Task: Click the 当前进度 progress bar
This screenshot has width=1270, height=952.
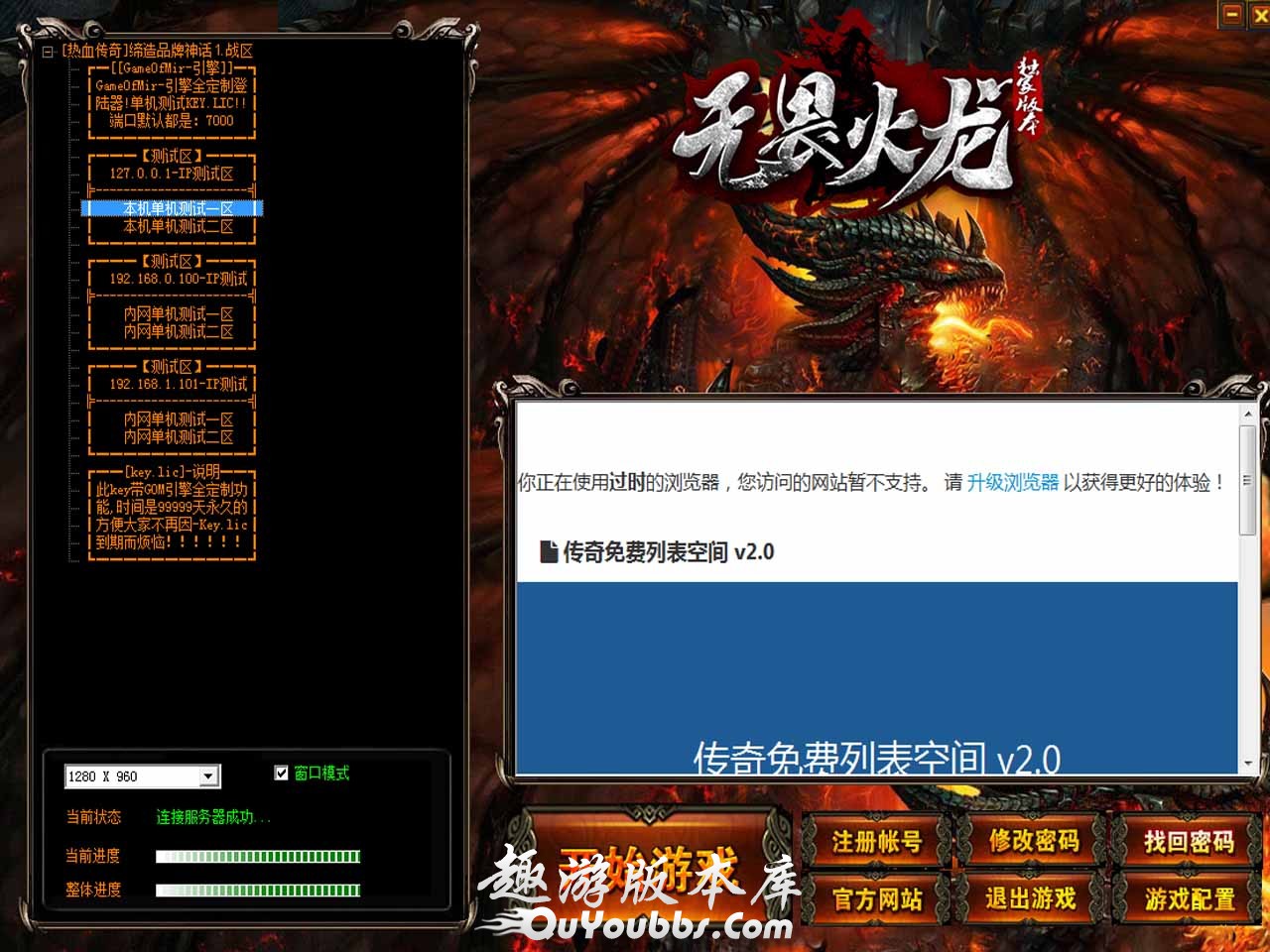Action: coord(258,856)
